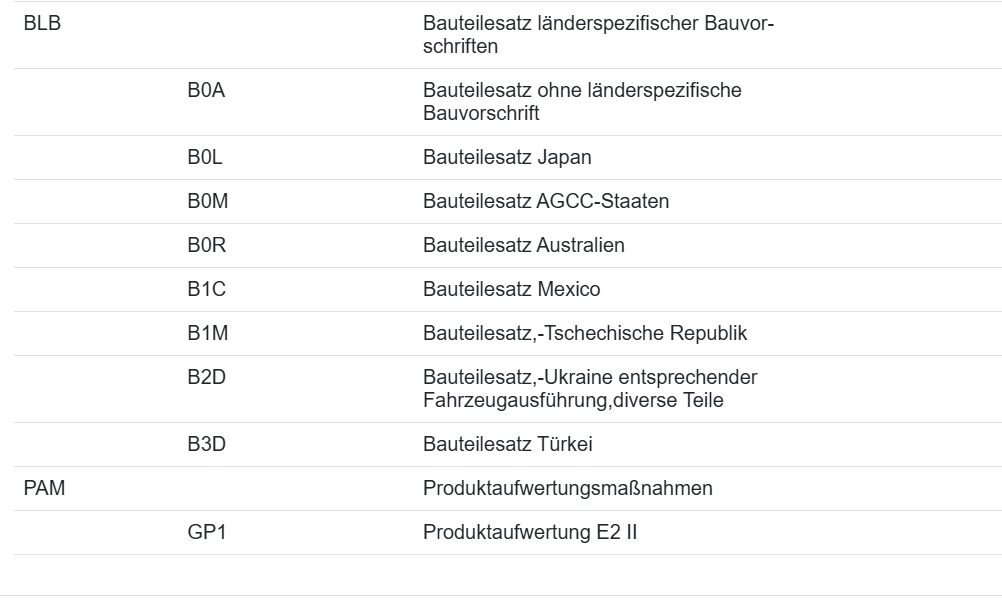Click the BLB category code
Image resolution: width=1002 pixels, height=611 pixels.
42,25
